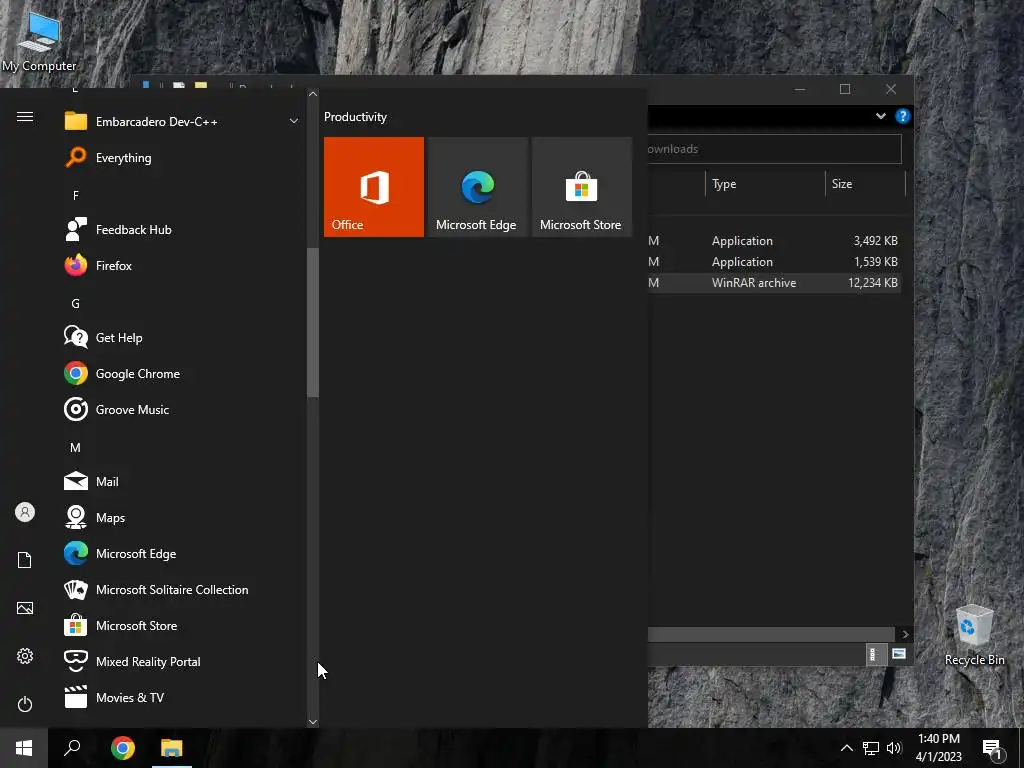The height and width of the screenshot is (768, 1024).
Task: Open Pictures from Start sidebar
Action: click(x=25, y=608)
